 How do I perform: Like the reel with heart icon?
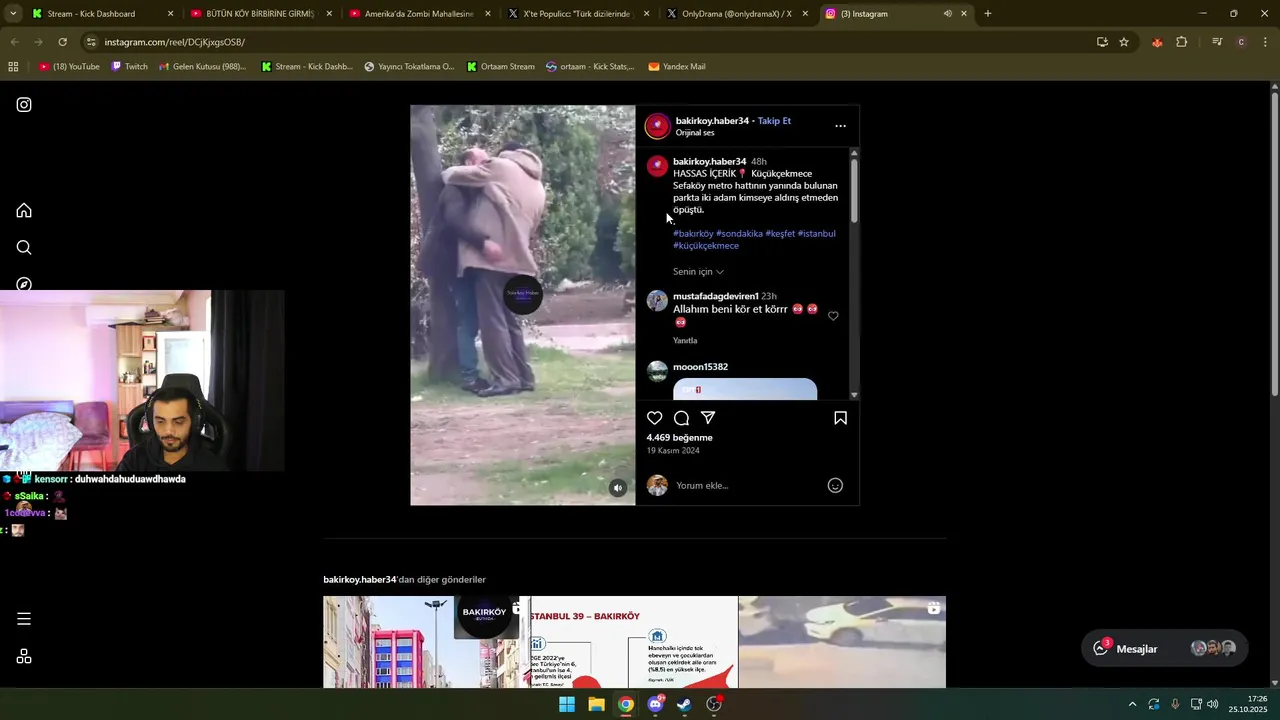click(654, 418)
